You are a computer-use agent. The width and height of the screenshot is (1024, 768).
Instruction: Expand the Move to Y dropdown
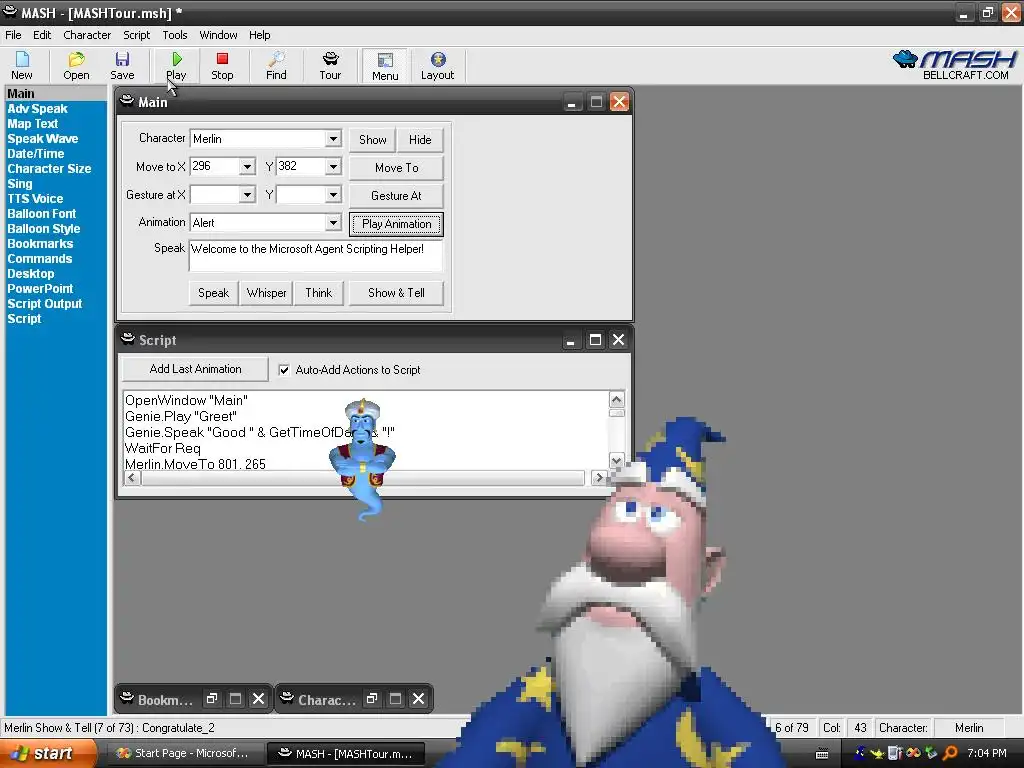(333, 167)
